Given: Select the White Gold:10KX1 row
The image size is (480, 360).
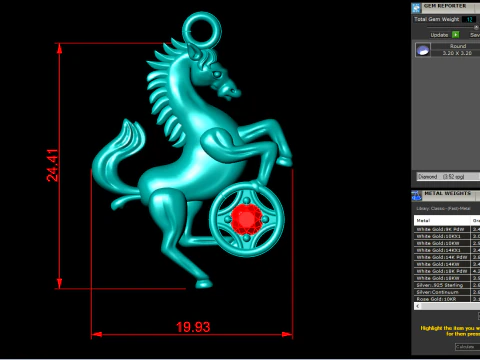Looking at the screenshot, I should [447, 236].
